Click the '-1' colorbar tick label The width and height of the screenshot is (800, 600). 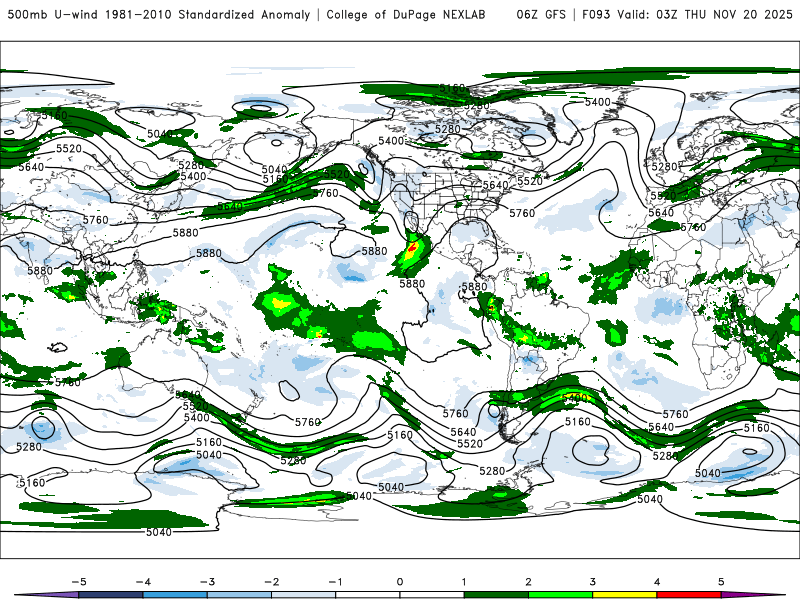tap(335, 582)
